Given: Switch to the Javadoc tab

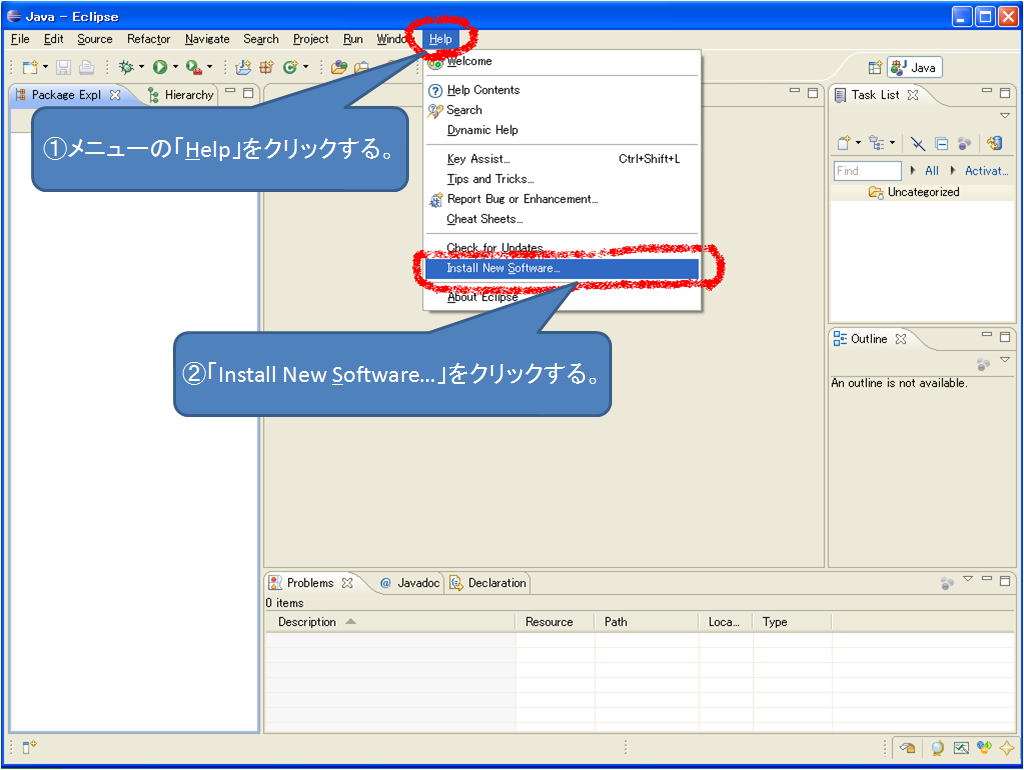Looking at the screenshot, I should tap(410, 583).
